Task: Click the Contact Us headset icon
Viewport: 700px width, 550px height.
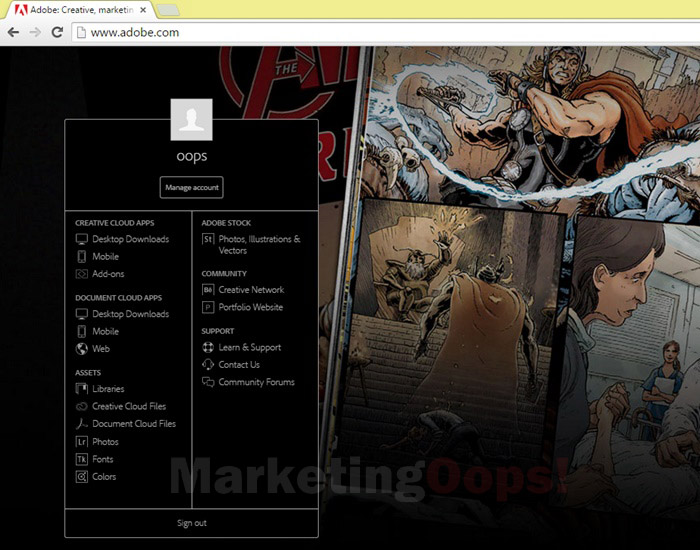Action: coord(208,364)
